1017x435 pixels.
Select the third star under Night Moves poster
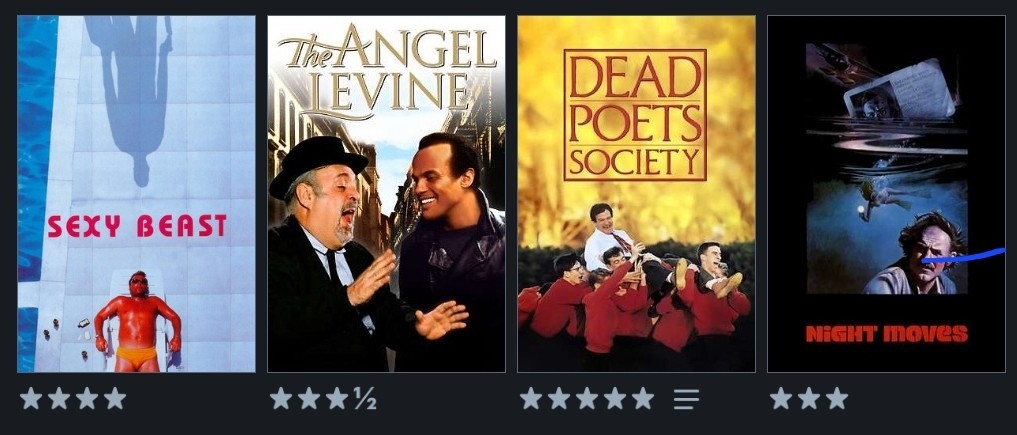tap(837, 398)
